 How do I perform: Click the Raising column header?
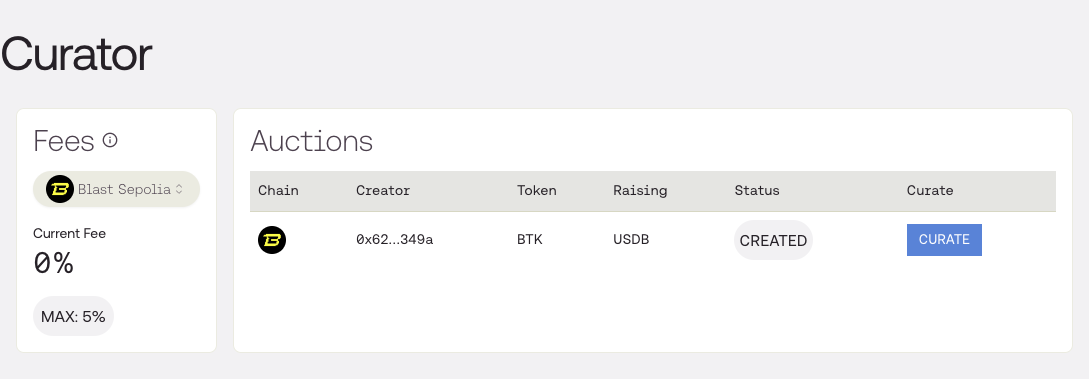640,190
